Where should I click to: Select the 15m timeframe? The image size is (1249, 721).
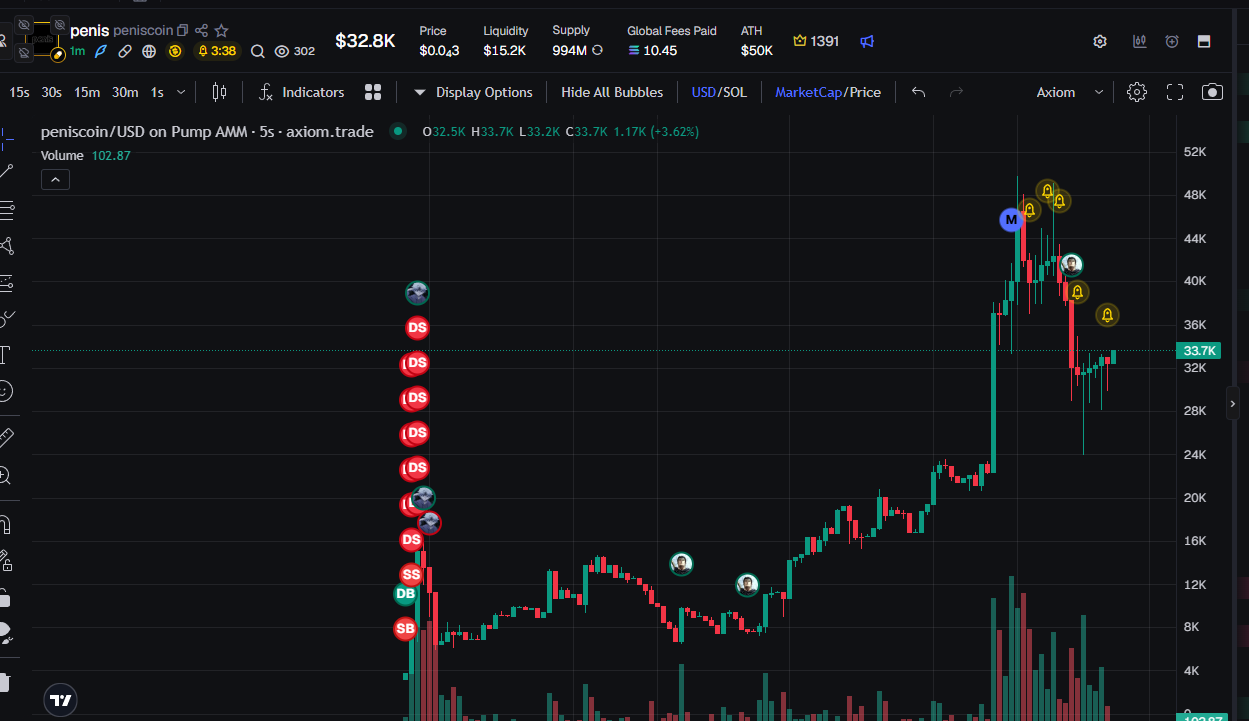click(87, 92)
